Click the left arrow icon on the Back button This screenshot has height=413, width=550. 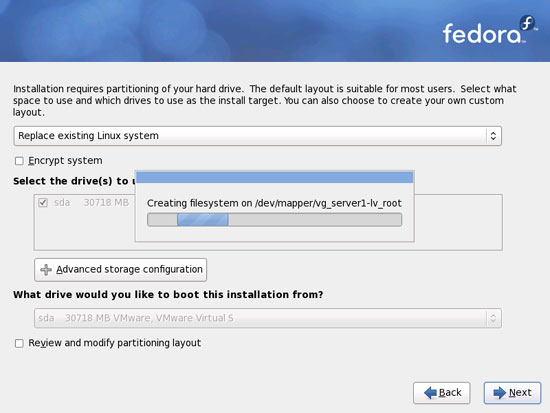(x=430, y=393)
